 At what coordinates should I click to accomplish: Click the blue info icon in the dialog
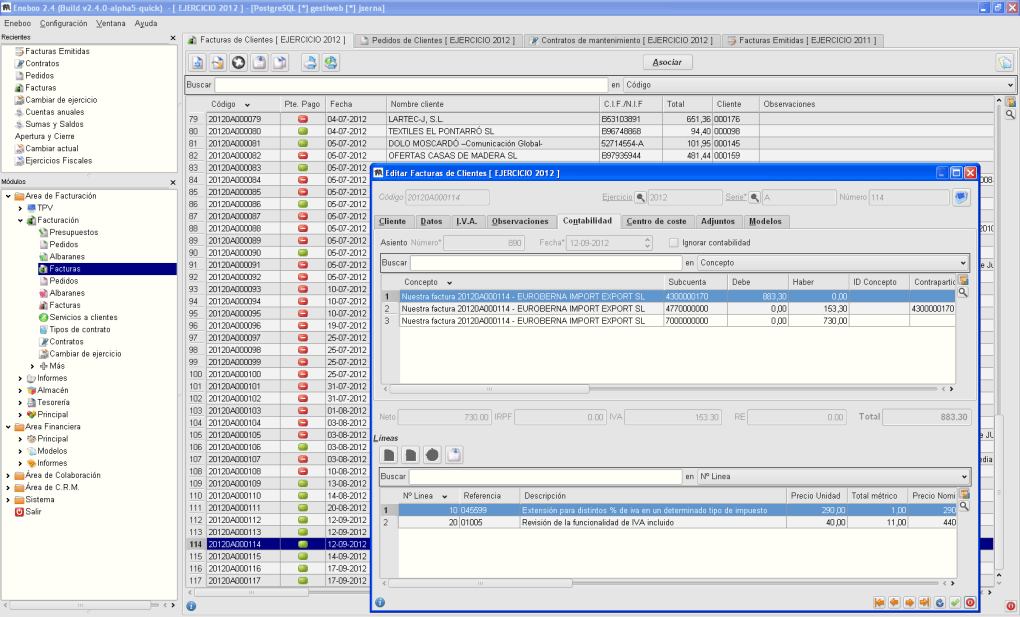[x=380, y=602]
